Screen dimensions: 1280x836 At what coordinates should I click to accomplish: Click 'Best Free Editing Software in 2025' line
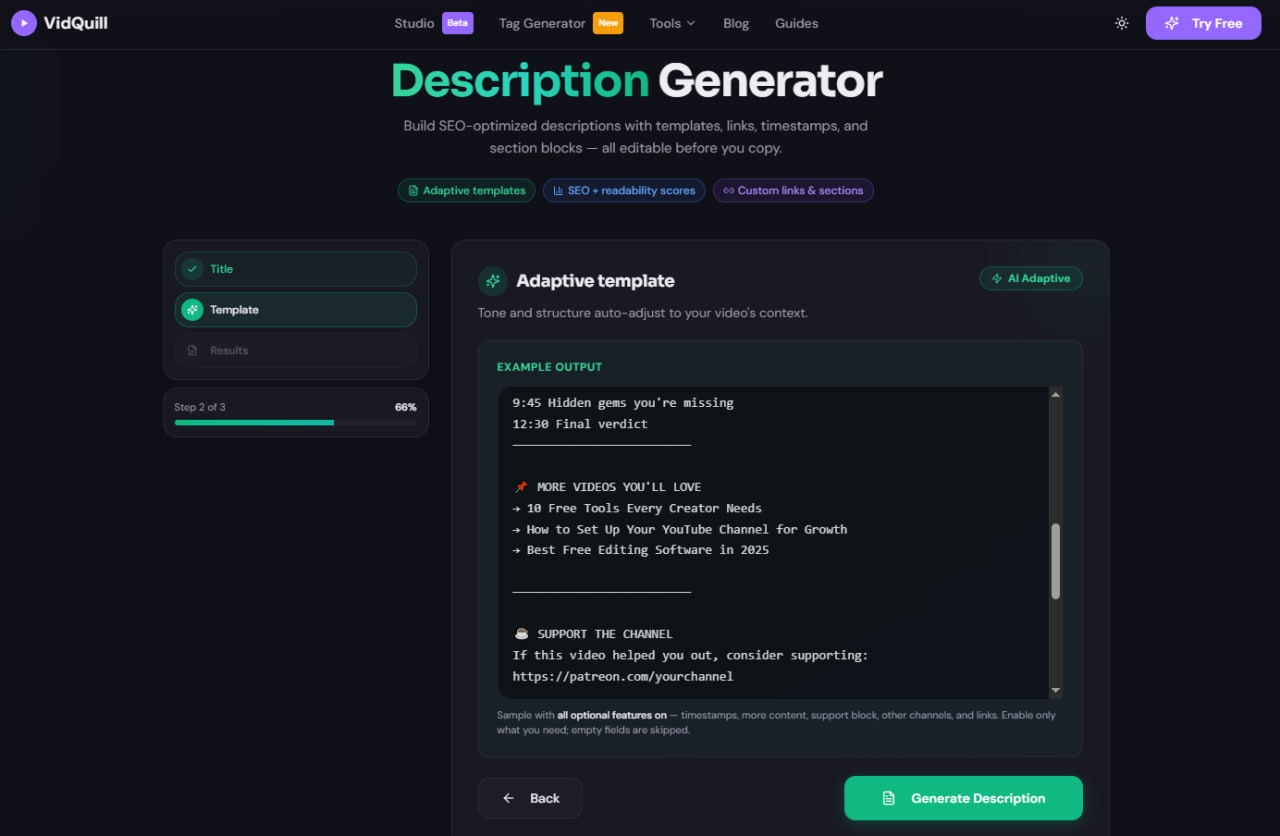[x=641, y=550]
